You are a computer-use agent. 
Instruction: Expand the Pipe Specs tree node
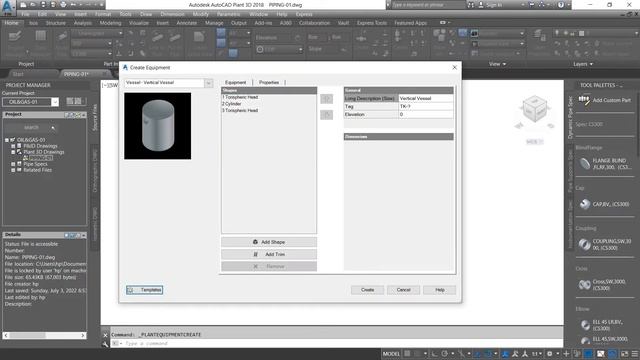tap(13, 164)
